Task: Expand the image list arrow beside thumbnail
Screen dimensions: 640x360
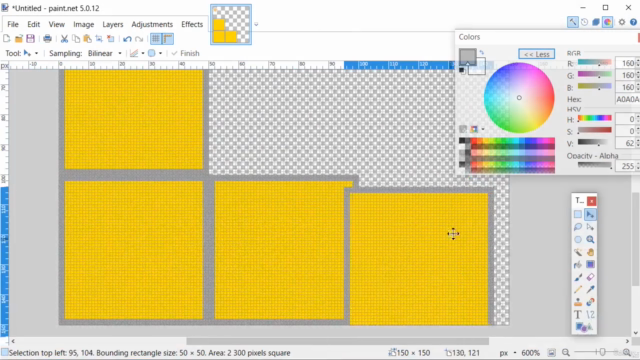Action: click(256, 24)
